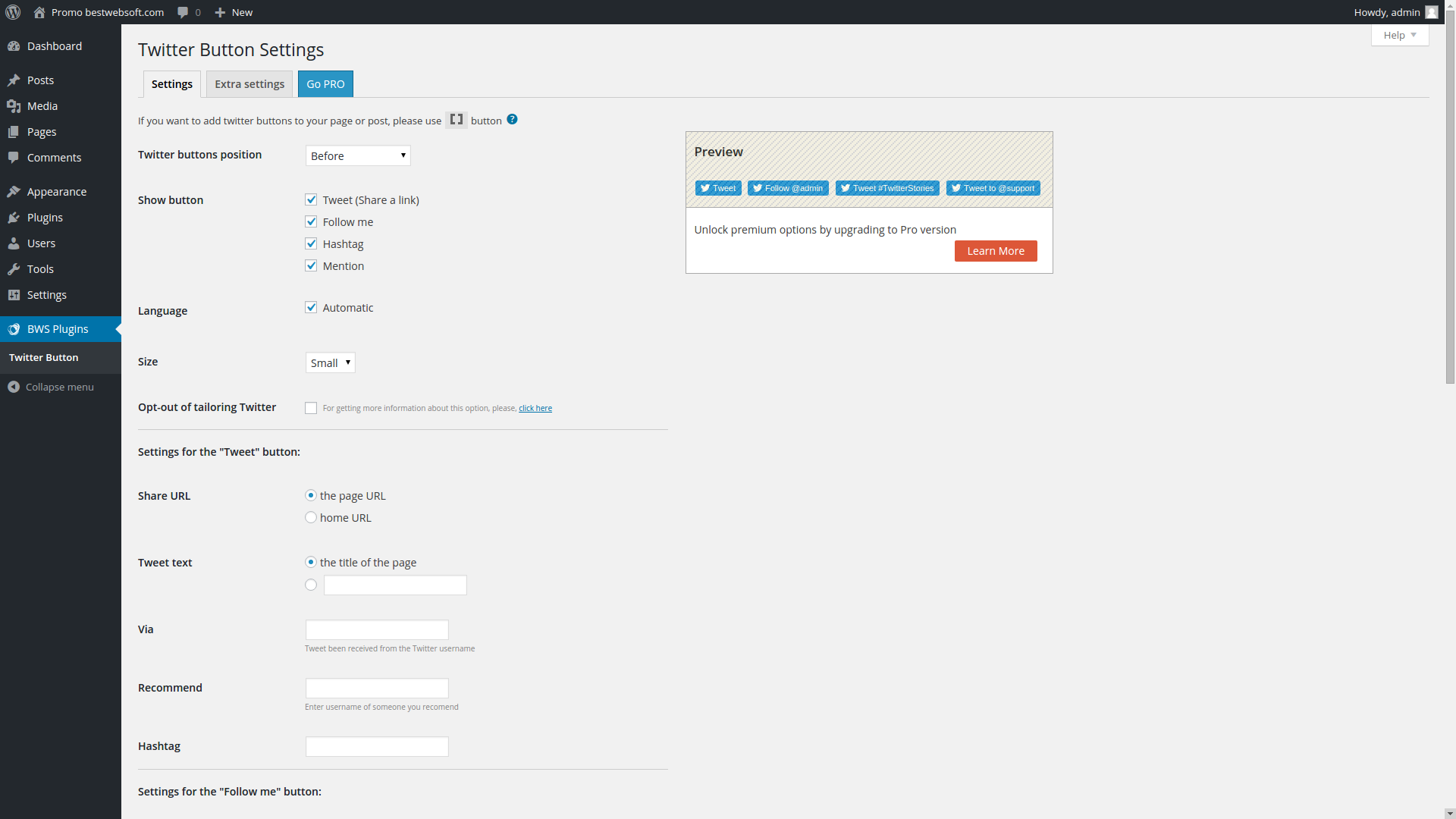Image resolution: width=1456 pixels, height=819 pixels.
Task: Click the Comments sidebar icon
Action: 14,158
